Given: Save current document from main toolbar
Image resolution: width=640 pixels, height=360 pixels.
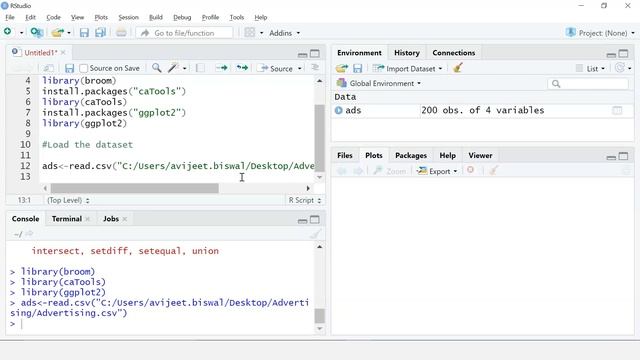Looking at the screenshot, I should pos(84,33).
